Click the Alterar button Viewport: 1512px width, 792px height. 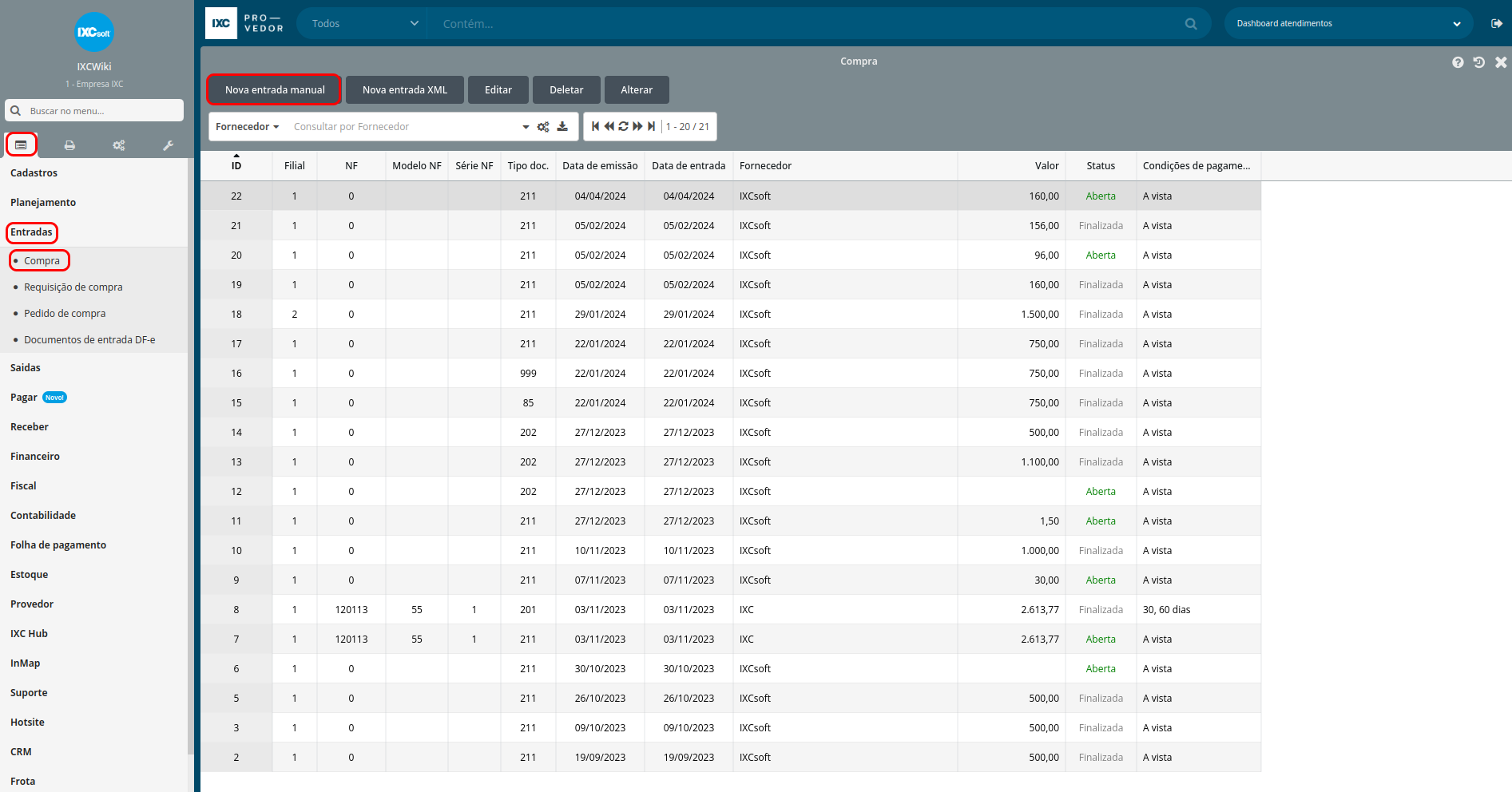click(637, 90)
